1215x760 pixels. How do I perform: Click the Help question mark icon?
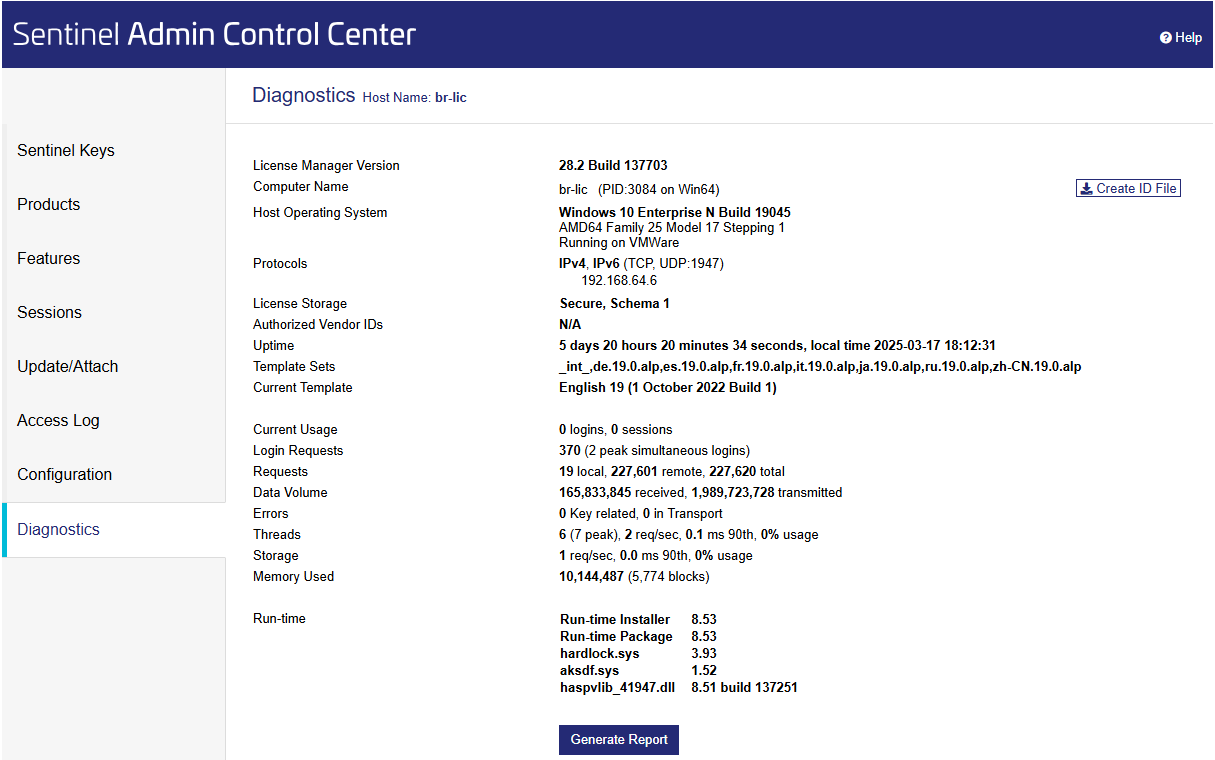click(1165, 38)
